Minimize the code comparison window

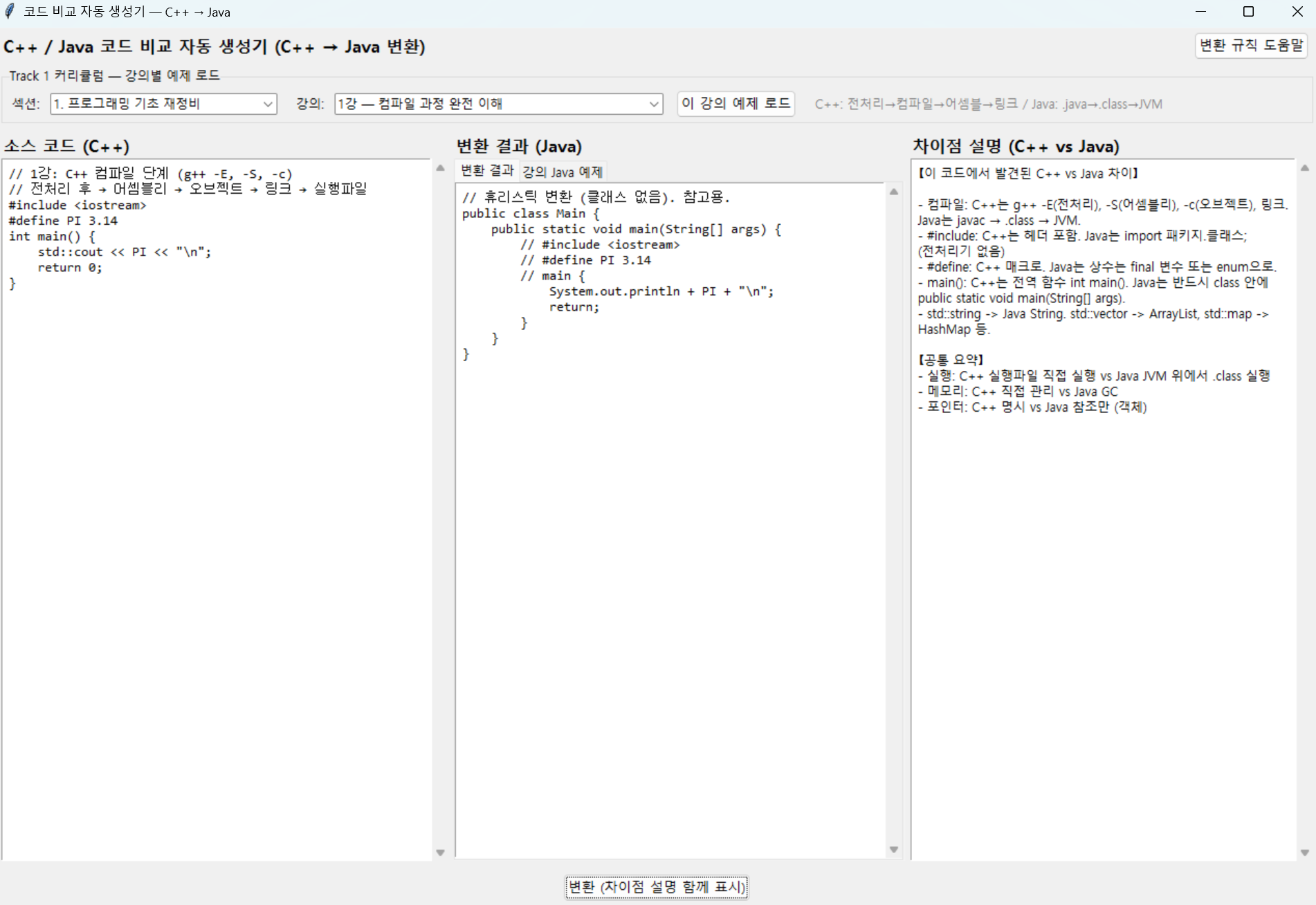tap(1200, 12)
